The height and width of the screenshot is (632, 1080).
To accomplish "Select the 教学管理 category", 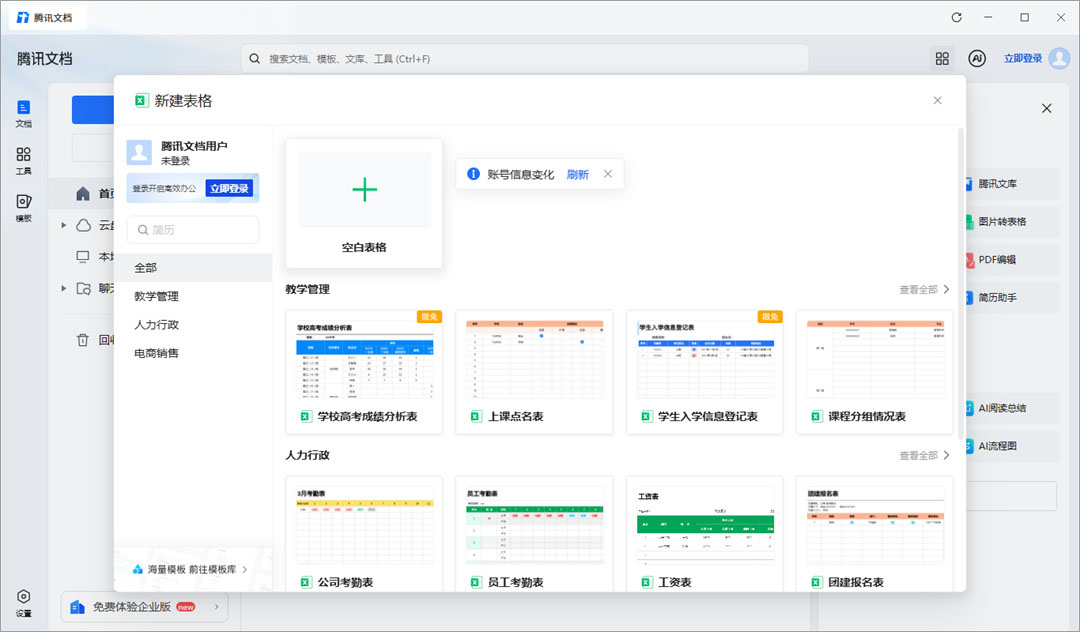I will point(193,296).
